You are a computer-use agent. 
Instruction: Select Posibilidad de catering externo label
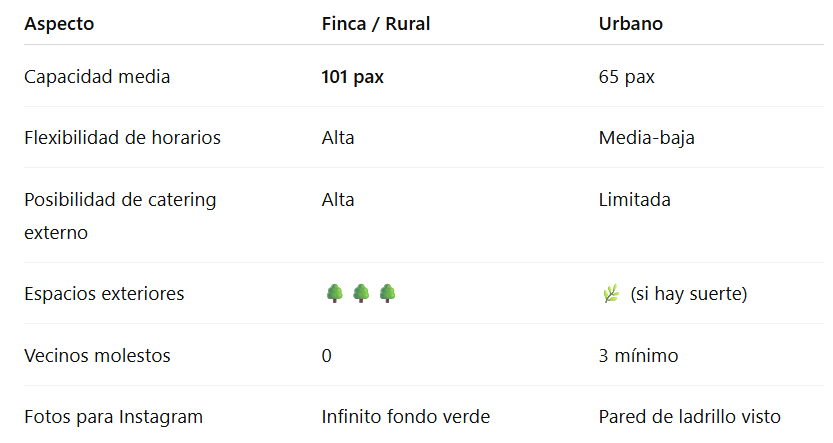(x=120, y=215)
